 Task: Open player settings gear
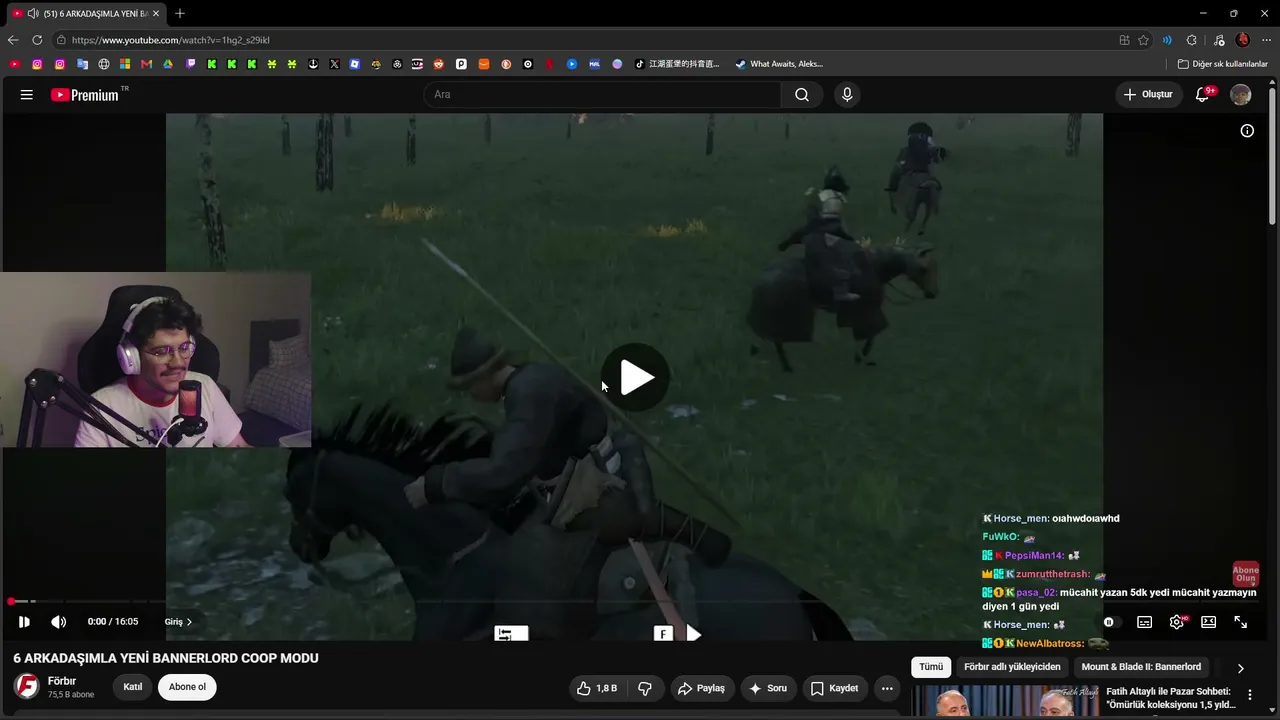[1177, 622]
